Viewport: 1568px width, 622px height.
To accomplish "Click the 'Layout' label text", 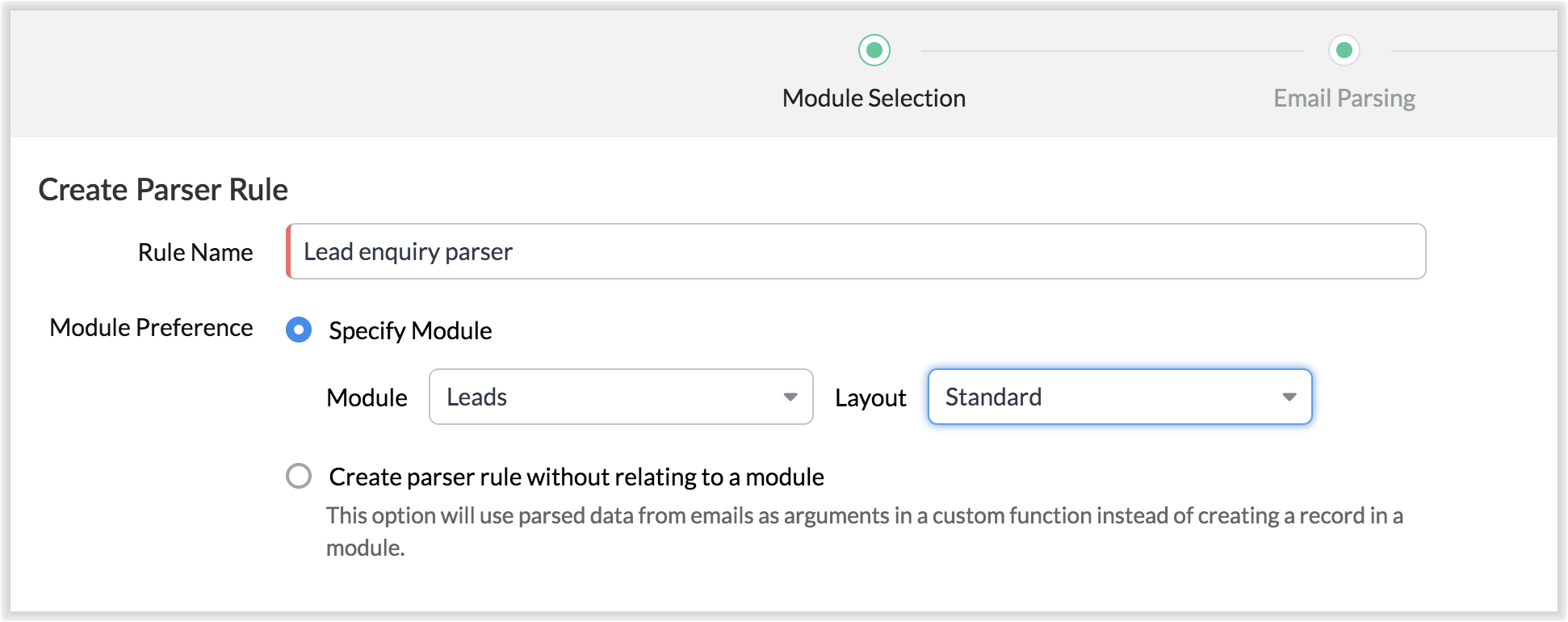I will [870, 397].
